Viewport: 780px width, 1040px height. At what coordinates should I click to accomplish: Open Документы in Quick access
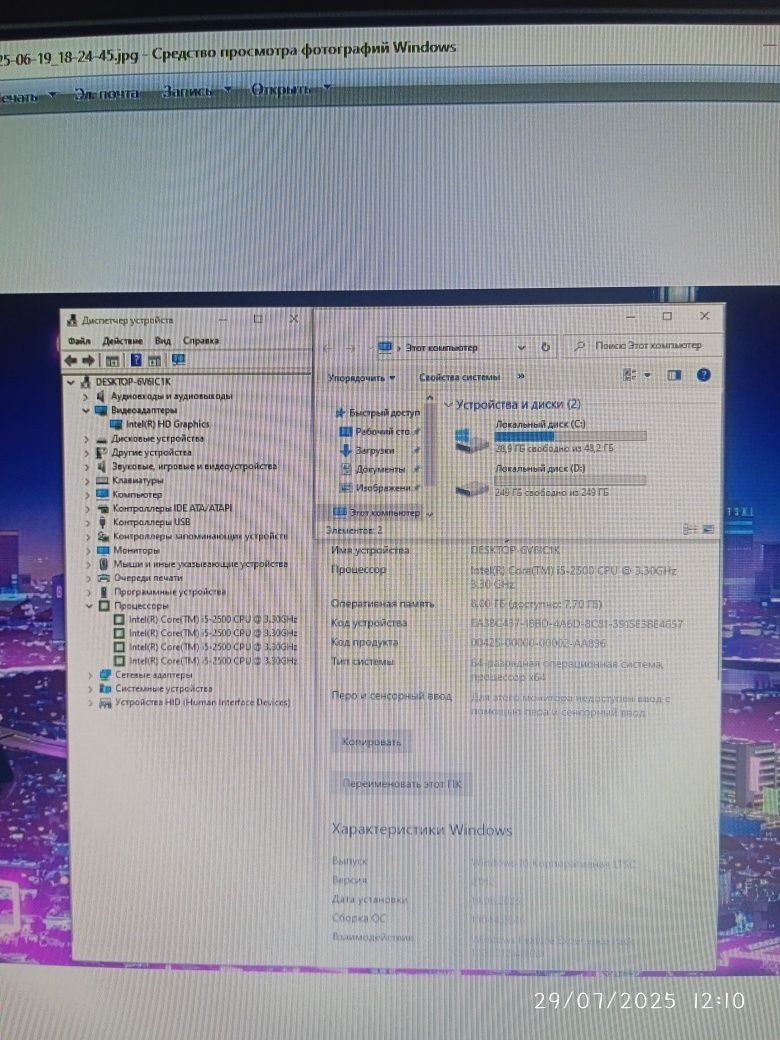point(380,469)
